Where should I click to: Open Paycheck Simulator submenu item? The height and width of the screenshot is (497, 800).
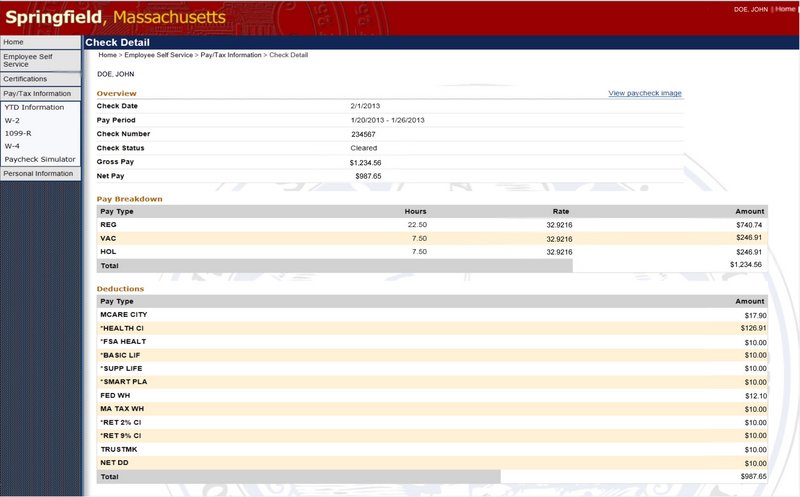point(40,159)
